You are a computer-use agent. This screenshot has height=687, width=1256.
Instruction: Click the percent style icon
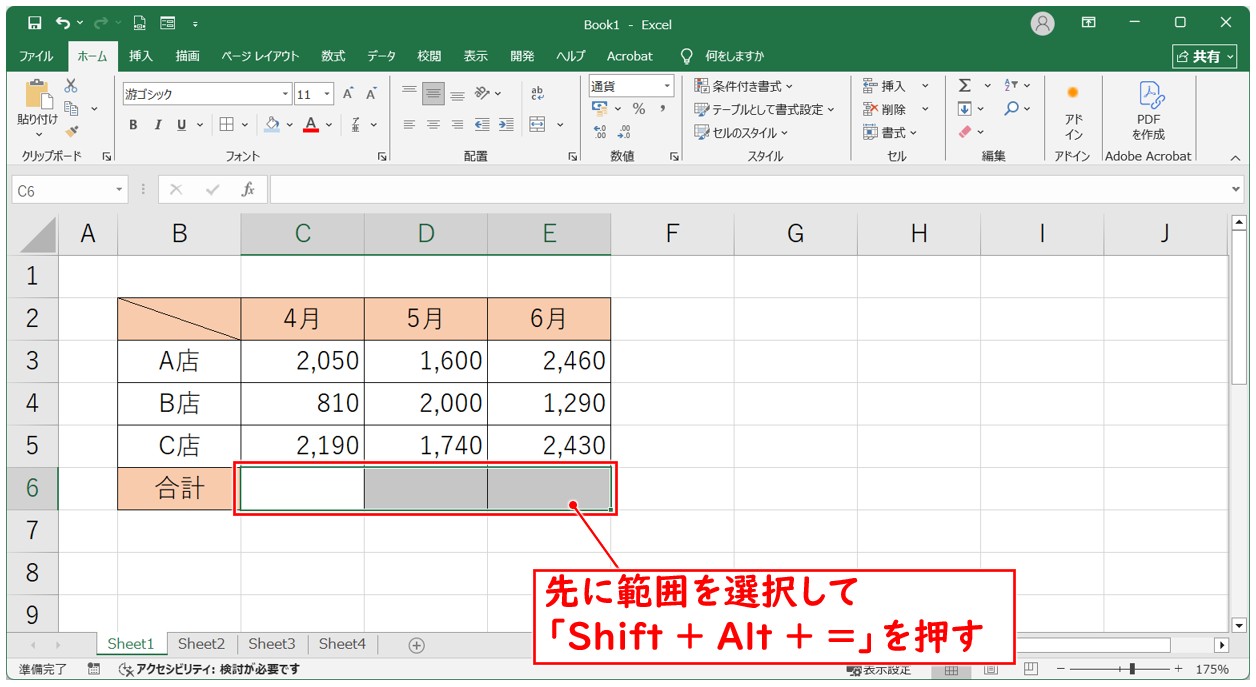tap(638, 109)
